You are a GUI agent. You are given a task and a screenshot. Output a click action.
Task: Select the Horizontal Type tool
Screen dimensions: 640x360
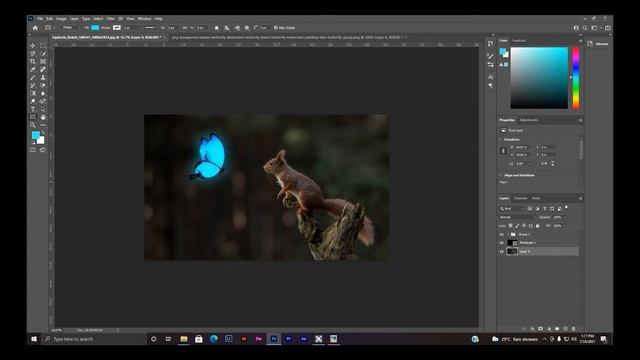33,109
